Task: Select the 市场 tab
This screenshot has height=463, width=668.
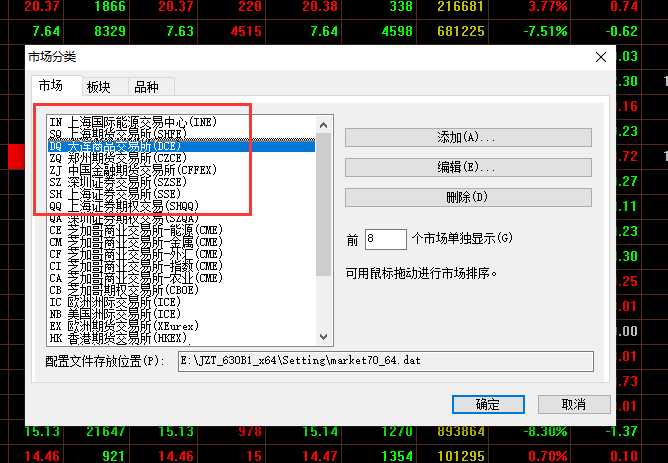Action: point(56,86)
